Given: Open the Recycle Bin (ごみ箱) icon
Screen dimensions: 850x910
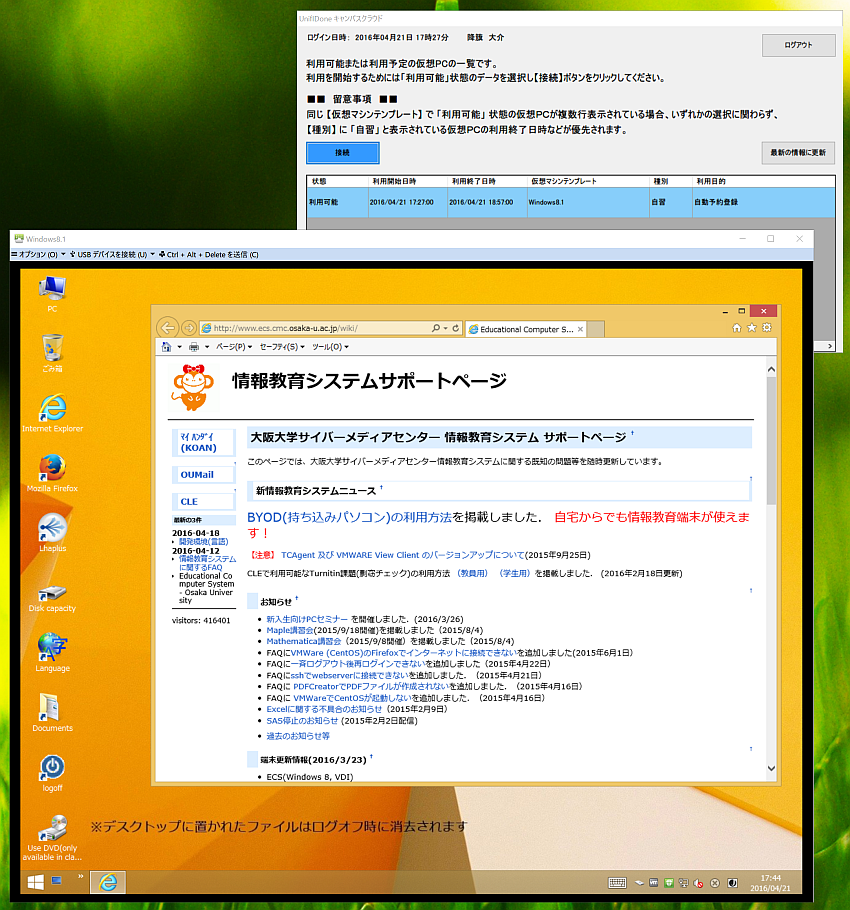Looking at the screenshot, I should [52, 349].
